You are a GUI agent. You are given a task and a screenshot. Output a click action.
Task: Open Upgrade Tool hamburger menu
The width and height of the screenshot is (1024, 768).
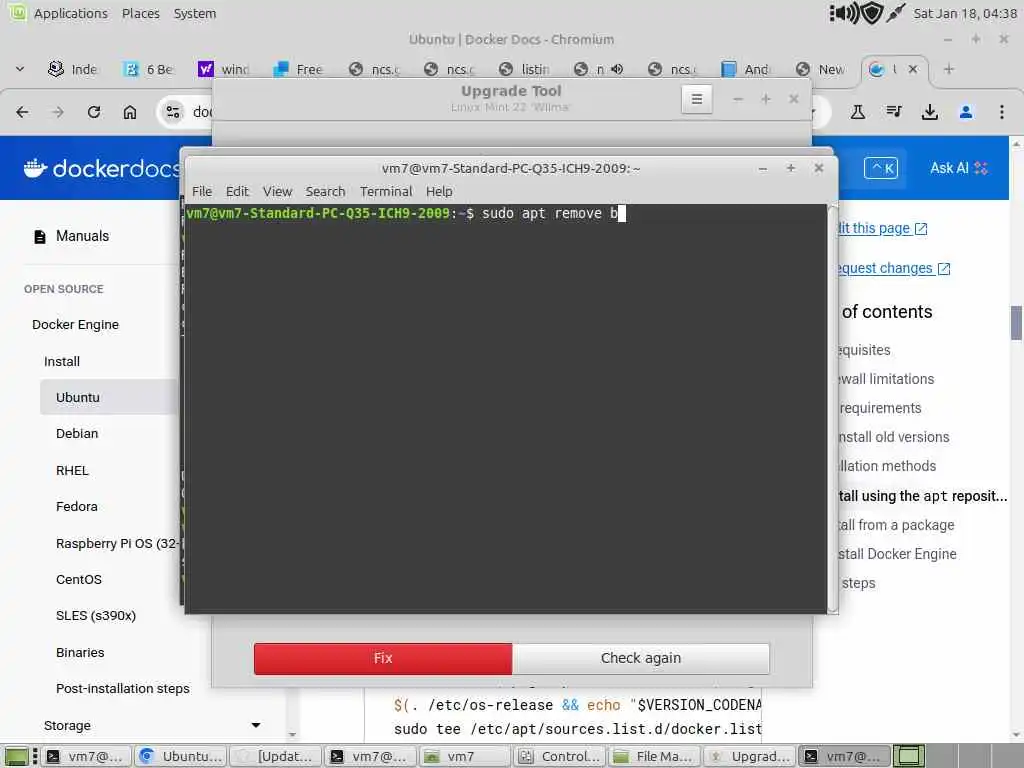[x=697, y=99]
